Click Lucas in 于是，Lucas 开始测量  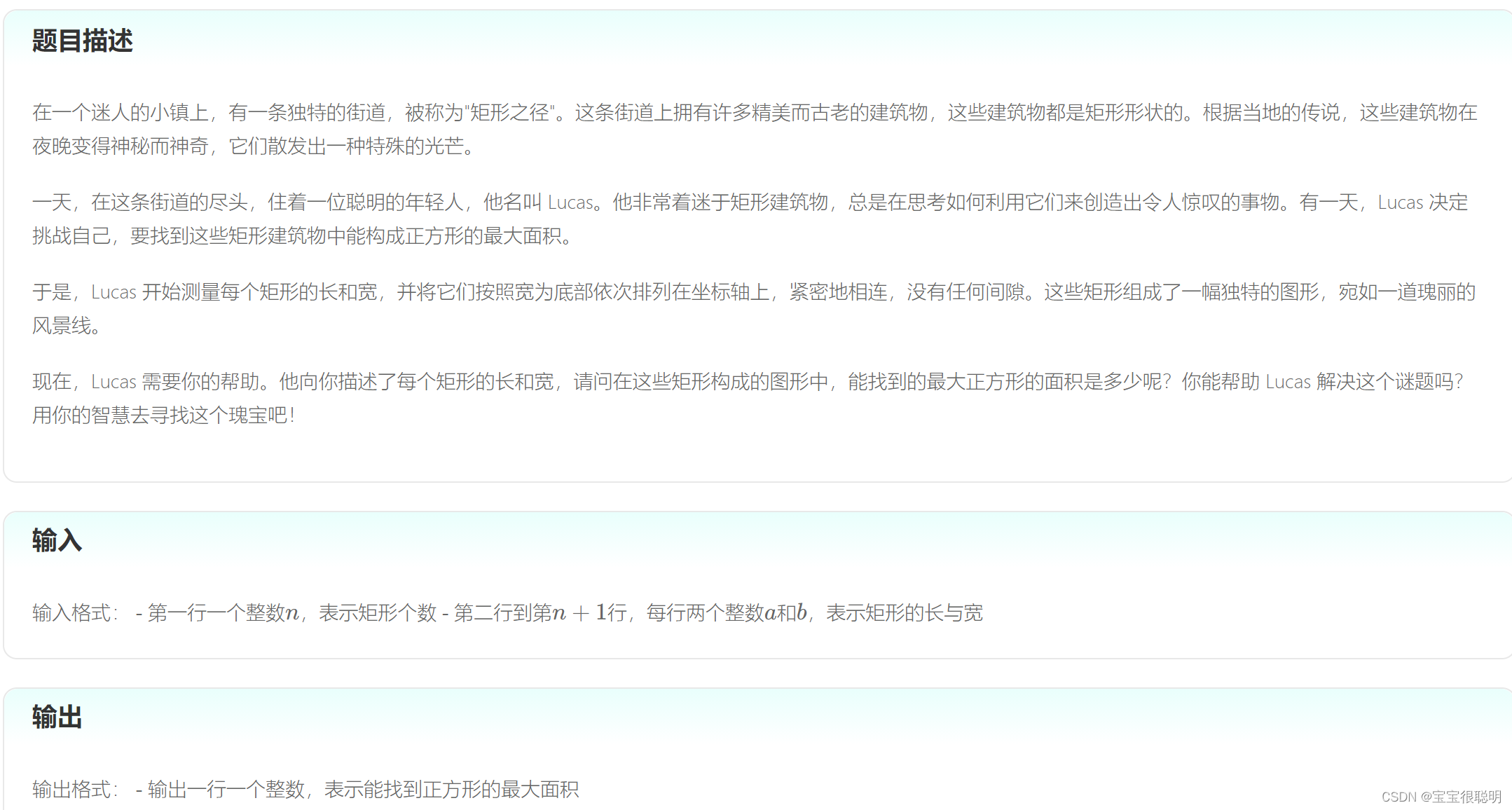pos(114,292)
